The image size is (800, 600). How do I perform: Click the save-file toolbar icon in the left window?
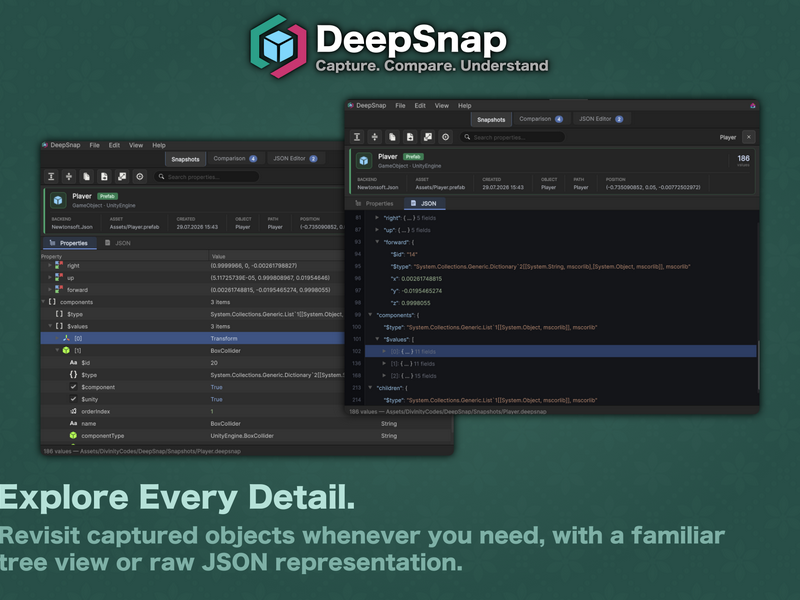click(x=104, y=177)
